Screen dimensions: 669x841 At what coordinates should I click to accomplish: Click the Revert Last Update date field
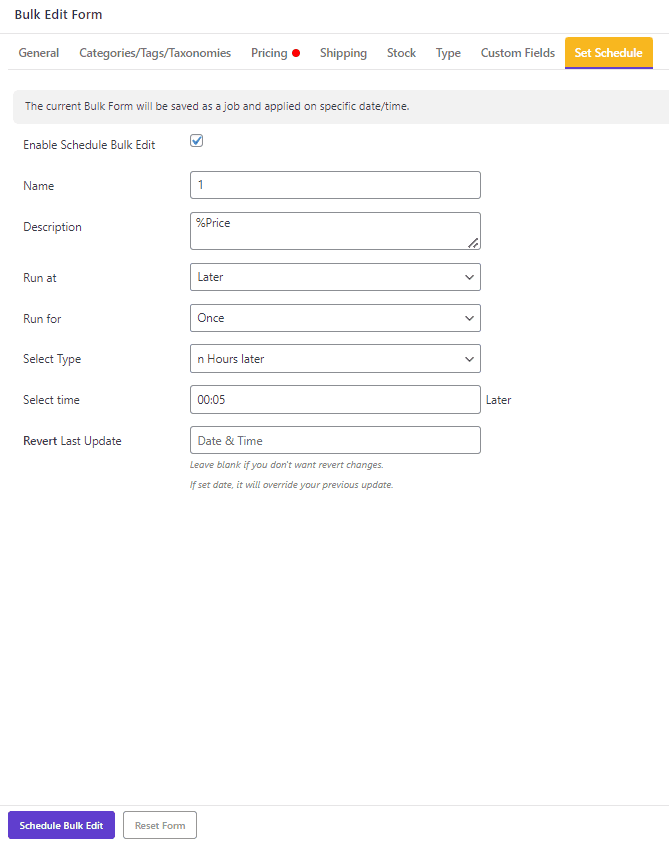tap(335, 440)
